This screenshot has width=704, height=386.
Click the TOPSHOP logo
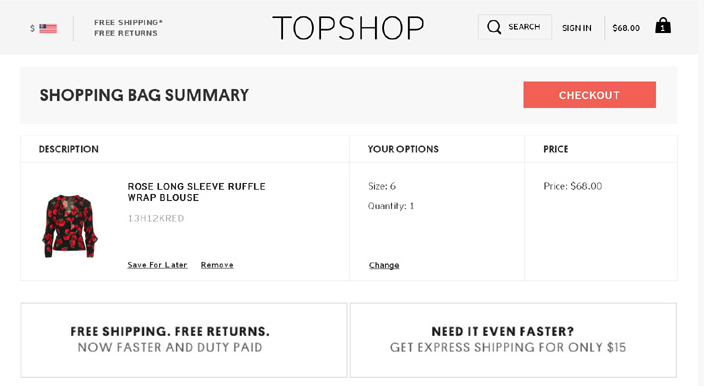348,28
